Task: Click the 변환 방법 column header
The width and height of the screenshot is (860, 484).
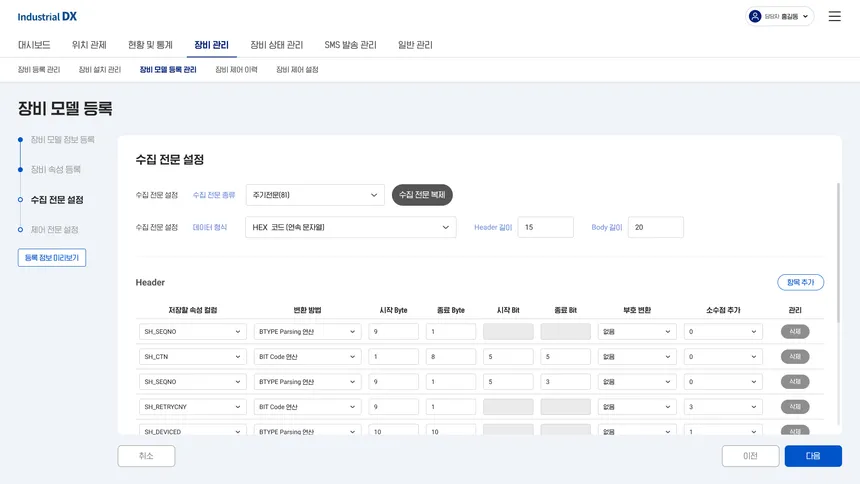Action: 307,310
